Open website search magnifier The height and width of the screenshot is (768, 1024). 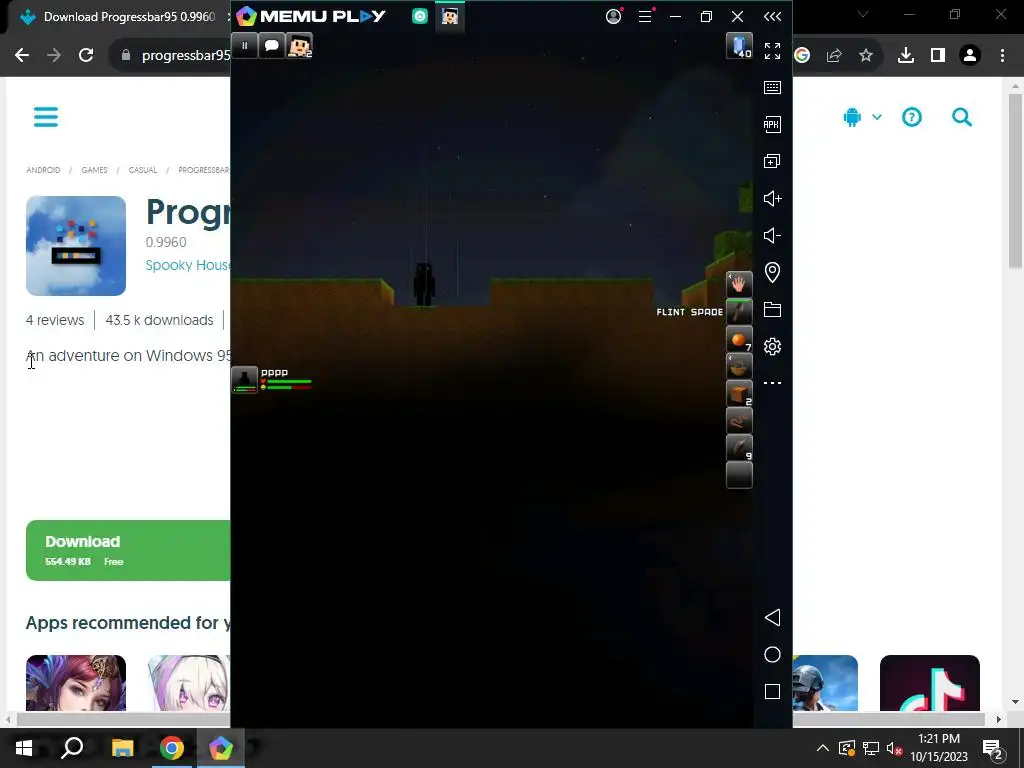(962, 118)
